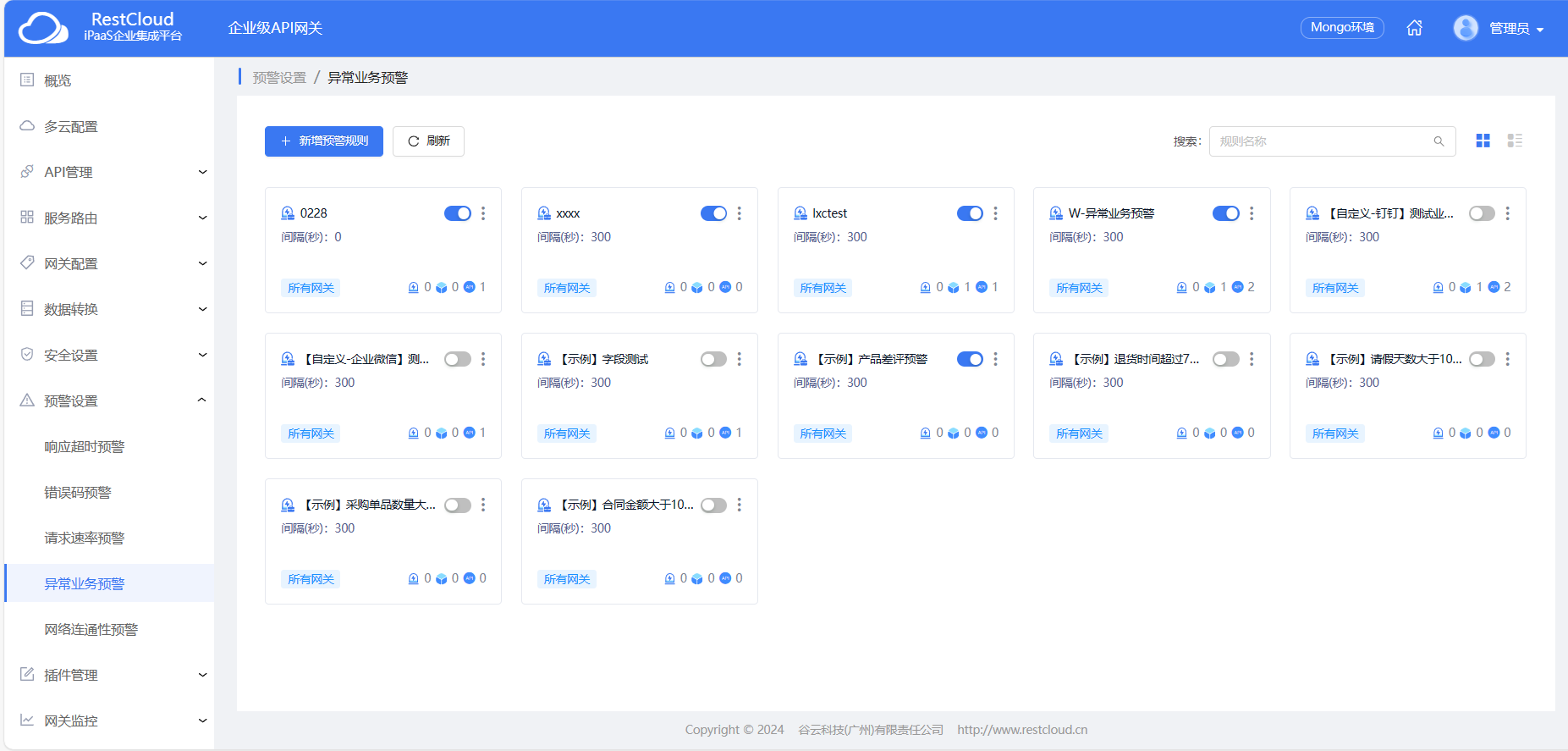Open more options for 【示例】采购单品数量大 card

483,505
